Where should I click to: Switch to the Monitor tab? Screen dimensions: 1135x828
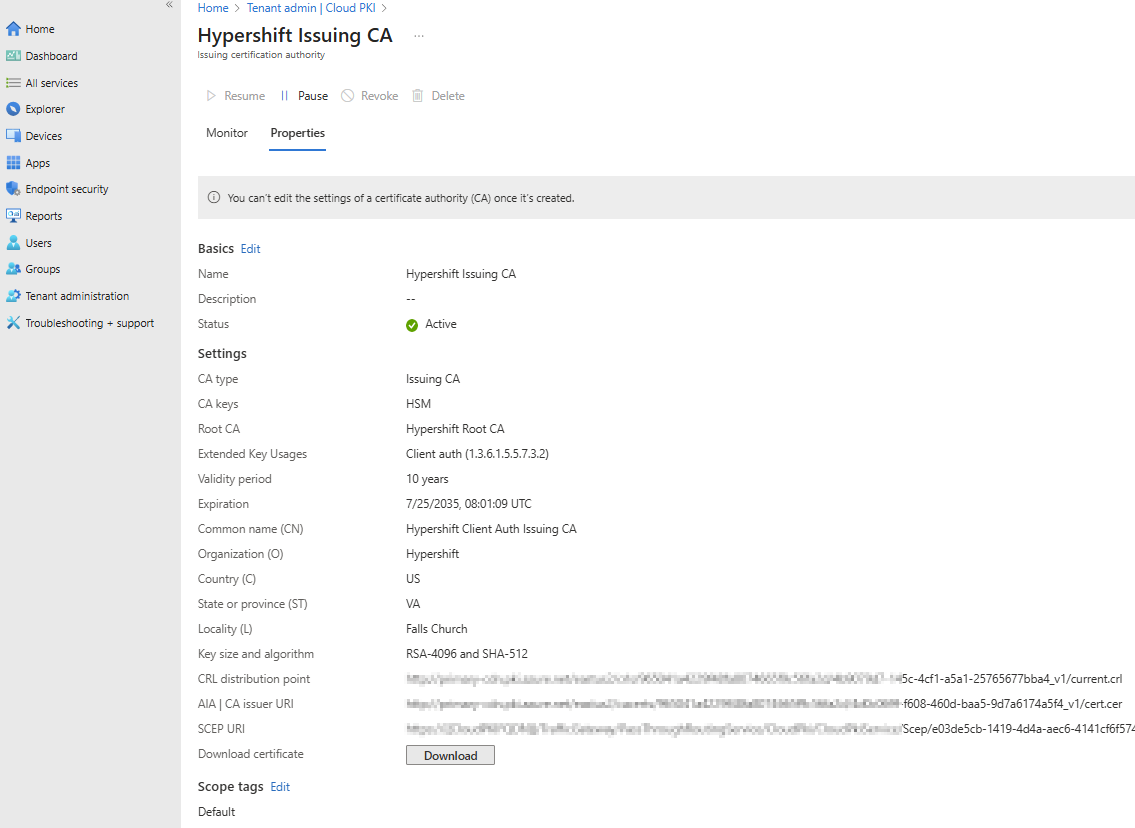point(227,133)
